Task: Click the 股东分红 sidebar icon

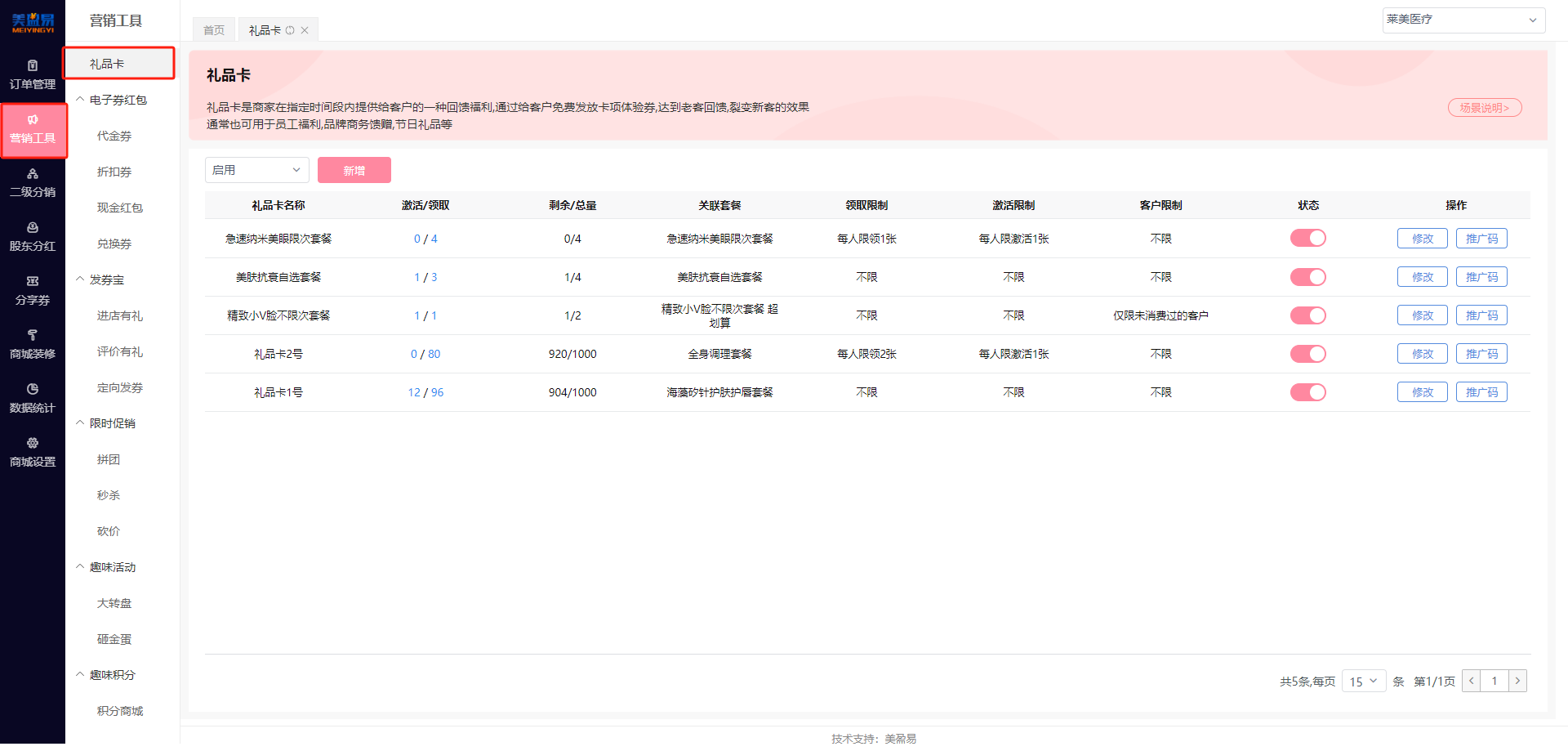Action: click(32, 237)
